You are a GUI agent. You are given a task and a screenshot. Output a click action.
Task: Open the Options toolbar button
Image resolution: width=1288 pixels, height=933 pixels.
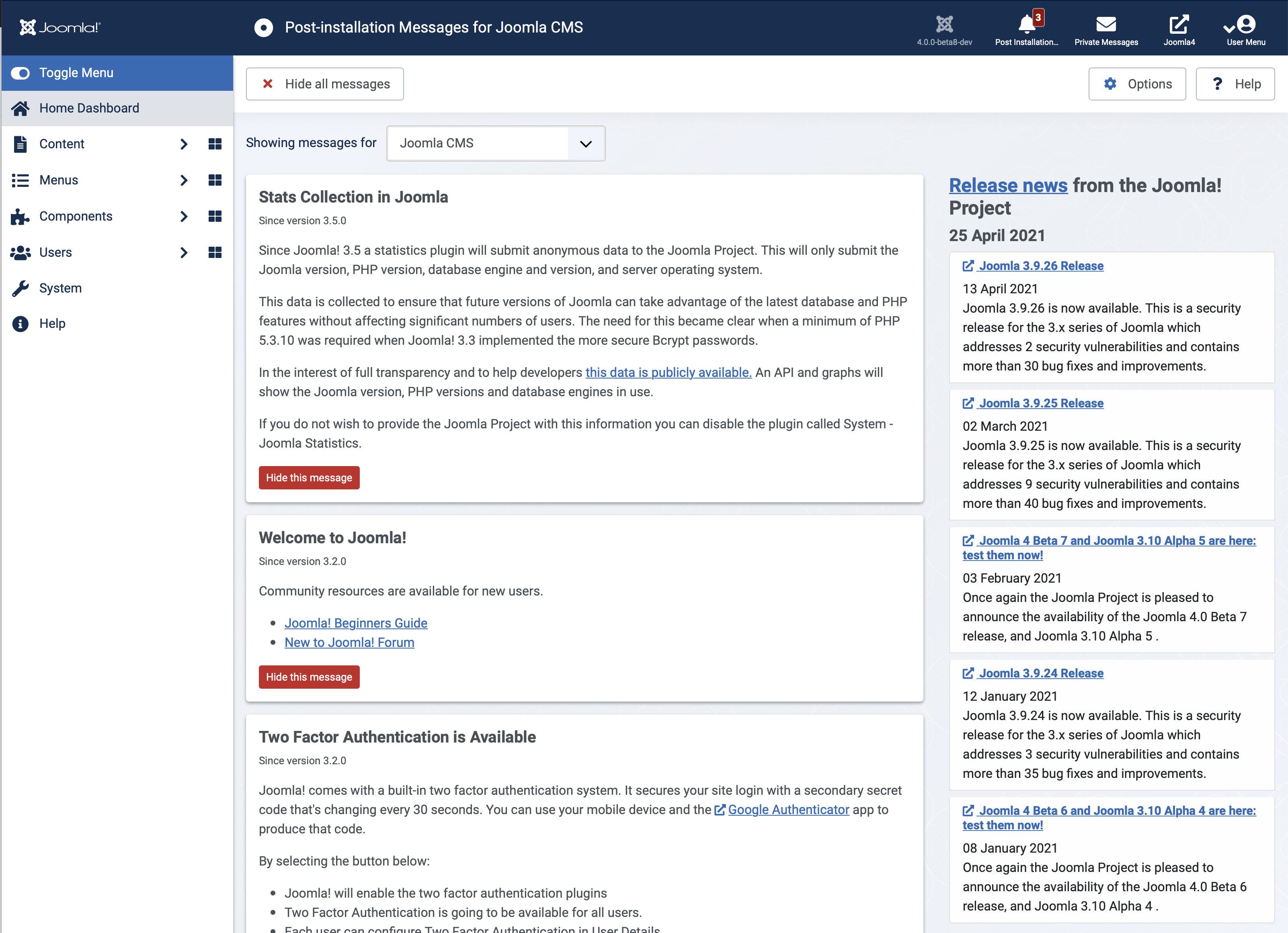tap(1137, 84)
